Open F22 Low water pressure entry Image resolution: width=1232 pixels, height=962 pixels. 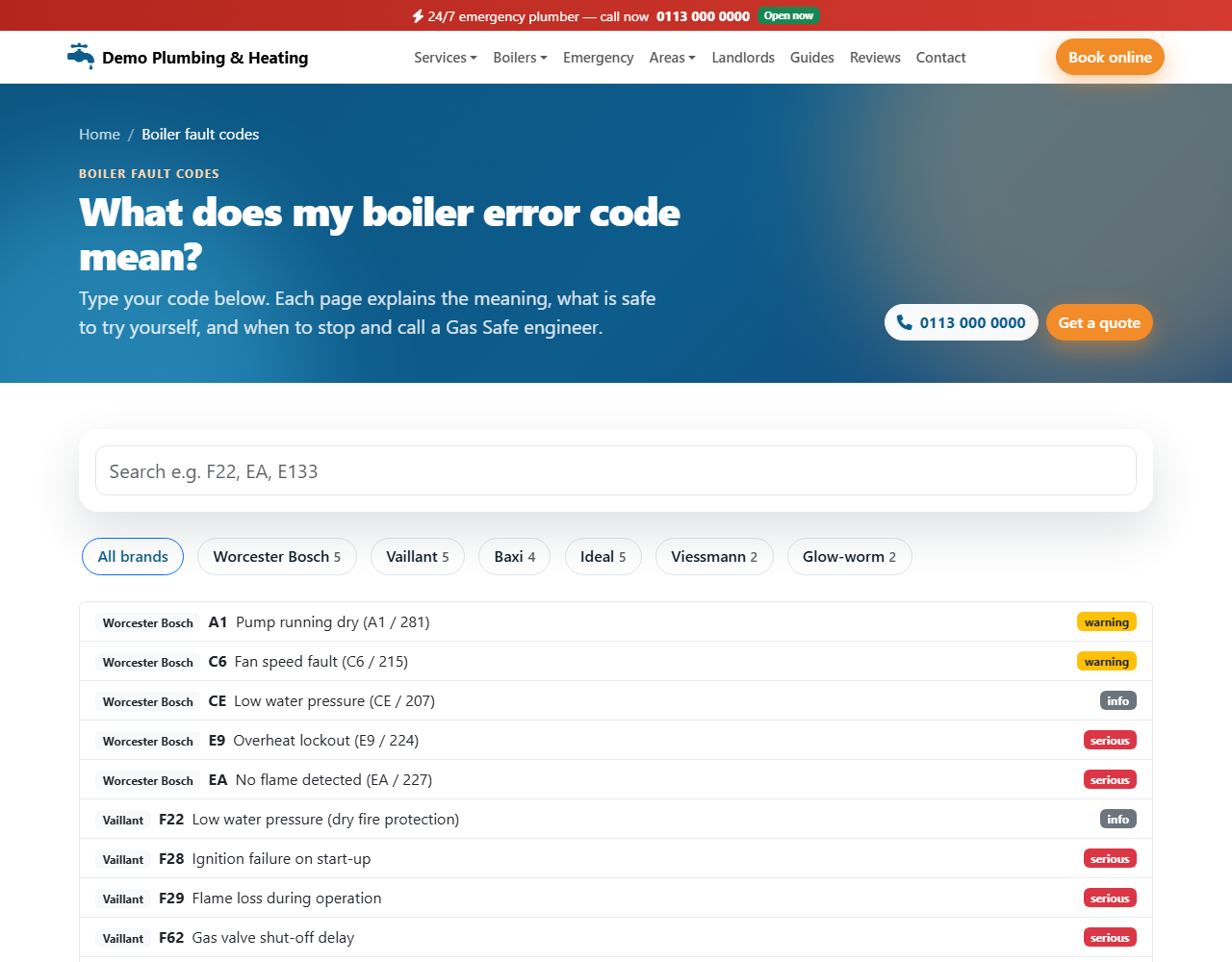(616, 820)
